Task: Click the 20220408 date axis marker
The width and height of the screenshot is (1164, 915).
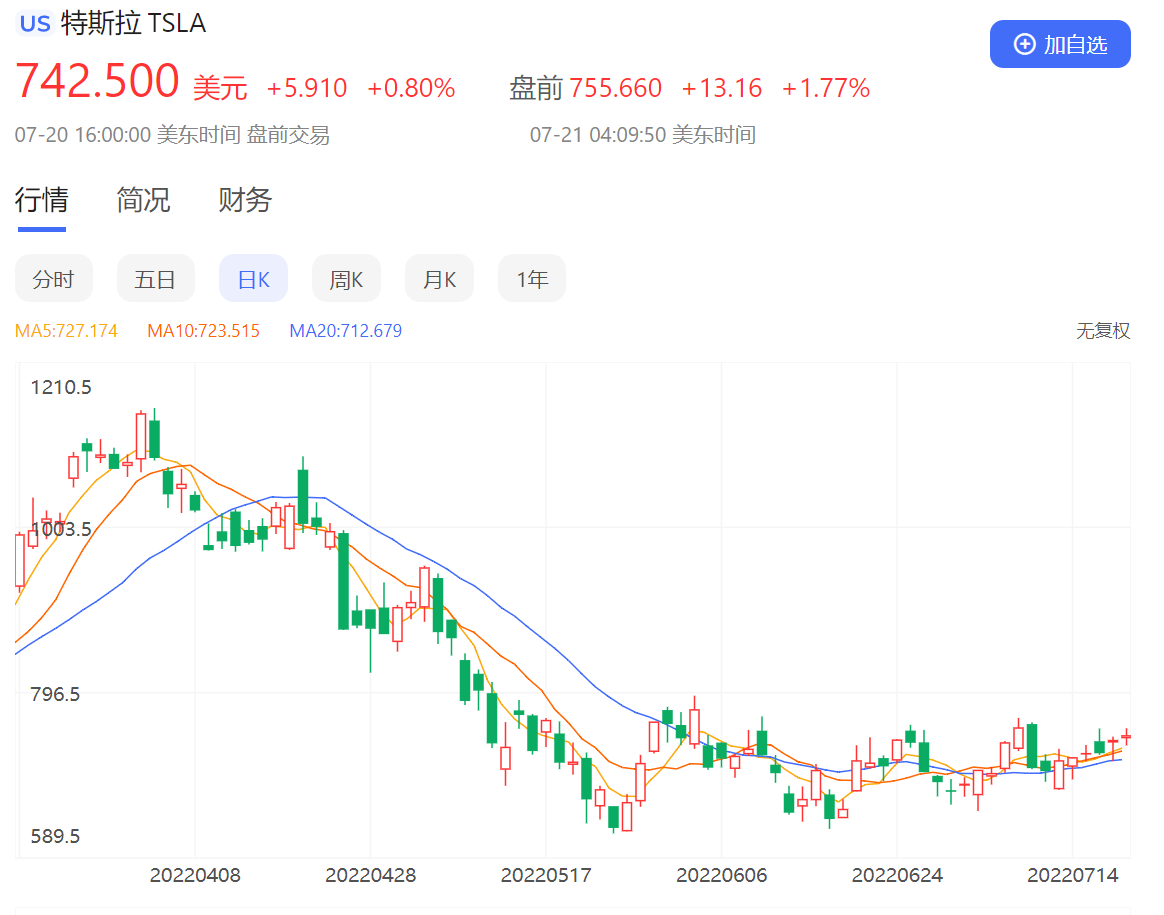Action: point(195,875)
